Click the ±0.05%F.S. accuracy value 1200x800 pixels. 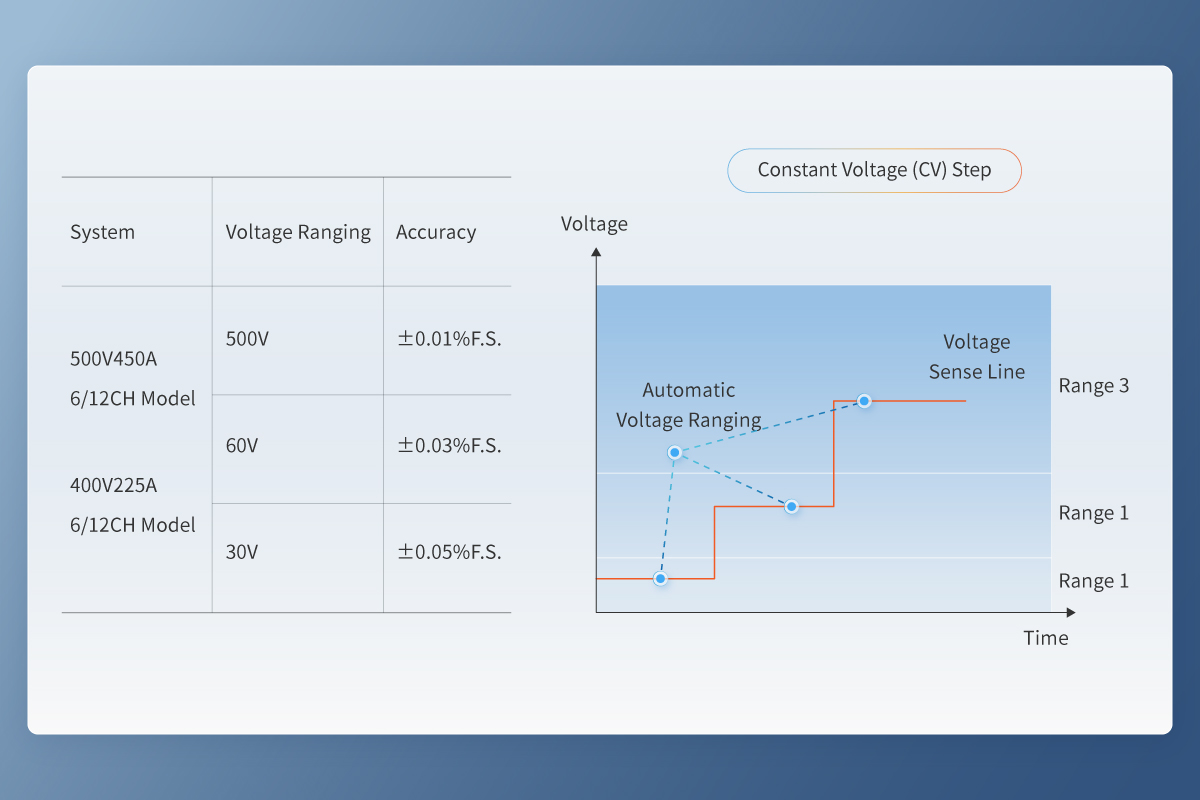point(448,552)
